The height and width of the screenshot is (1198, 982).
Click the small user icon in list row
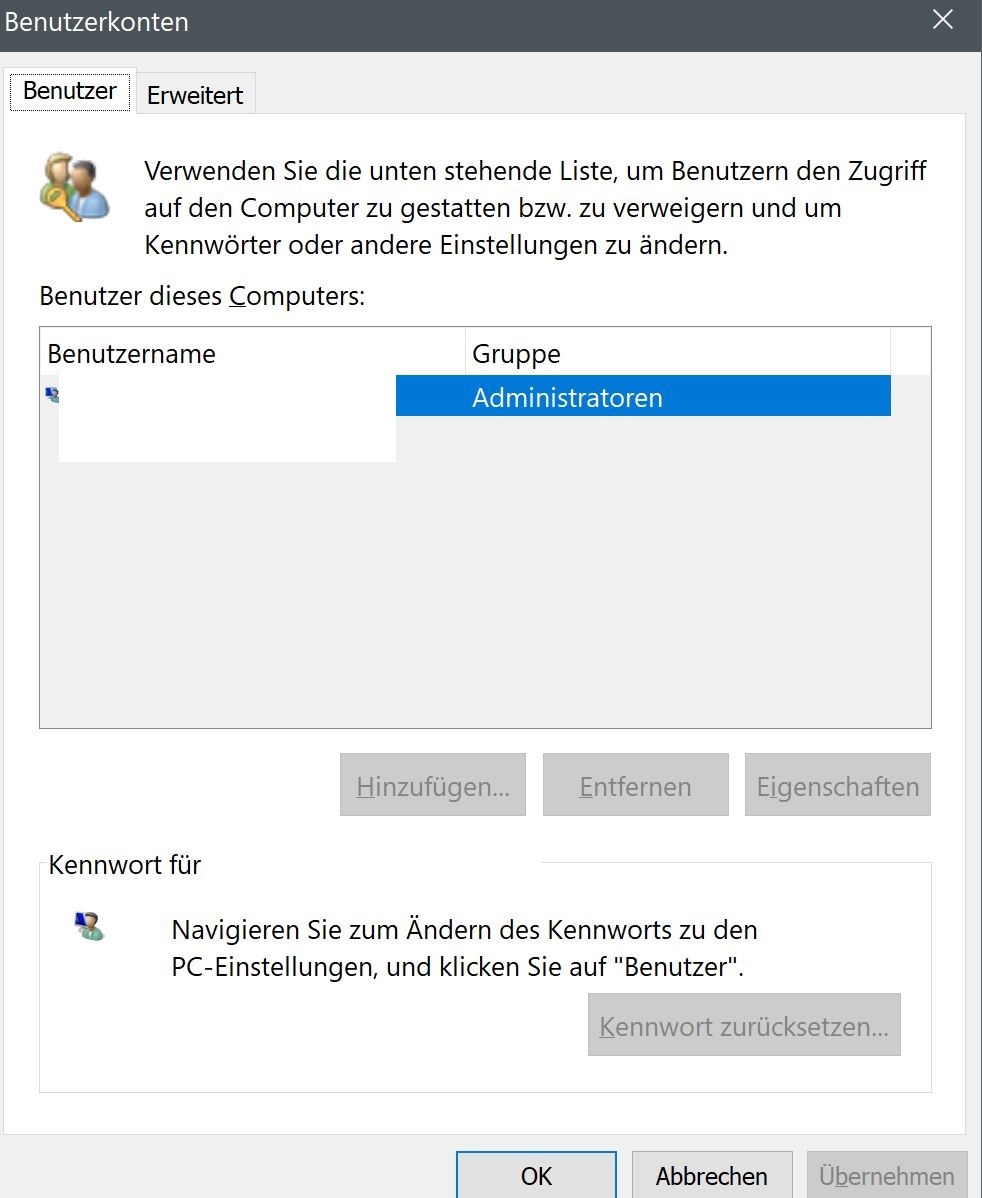pos(52,395)
